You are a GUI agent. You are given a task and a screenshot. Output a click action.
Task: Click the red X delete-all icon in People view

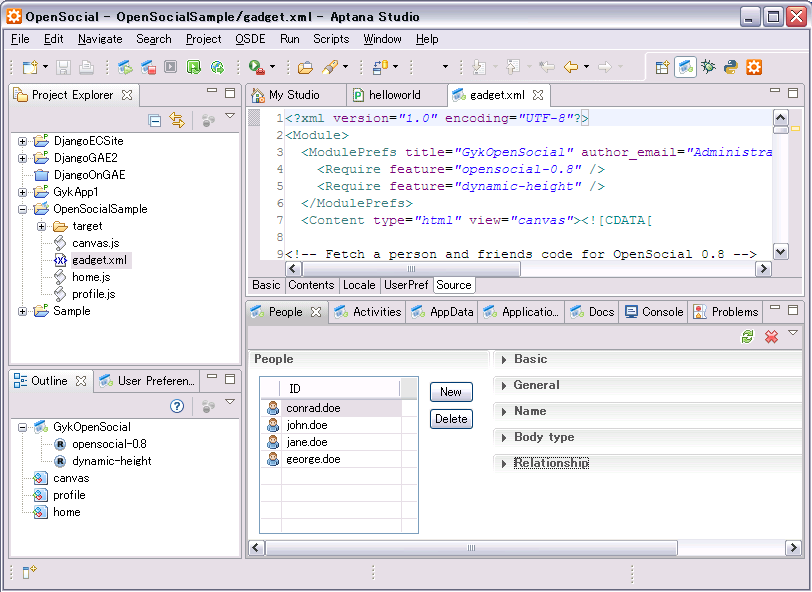771,337
